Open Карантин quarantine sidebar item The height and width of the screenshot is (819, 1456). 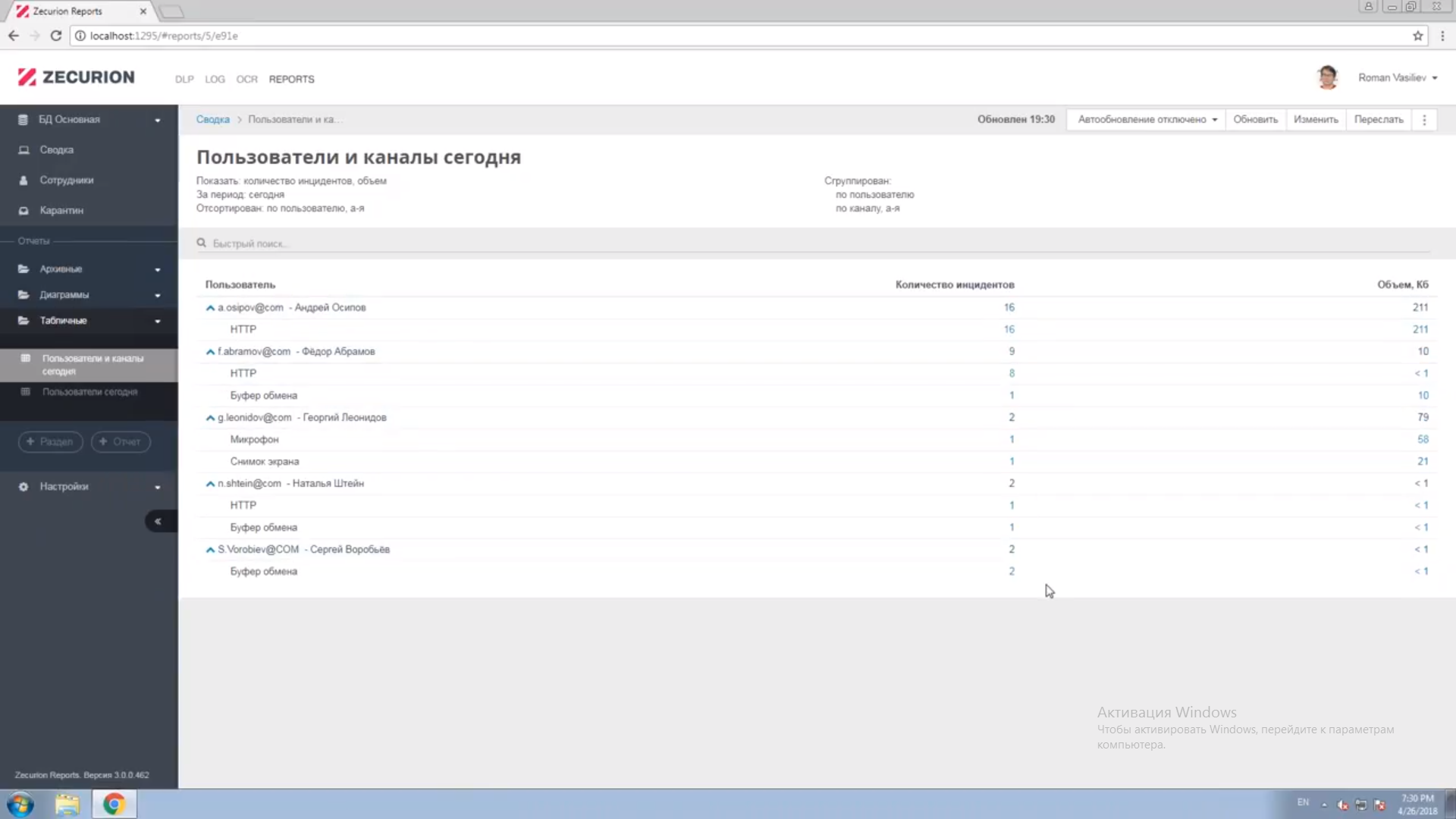click(61, 211)
